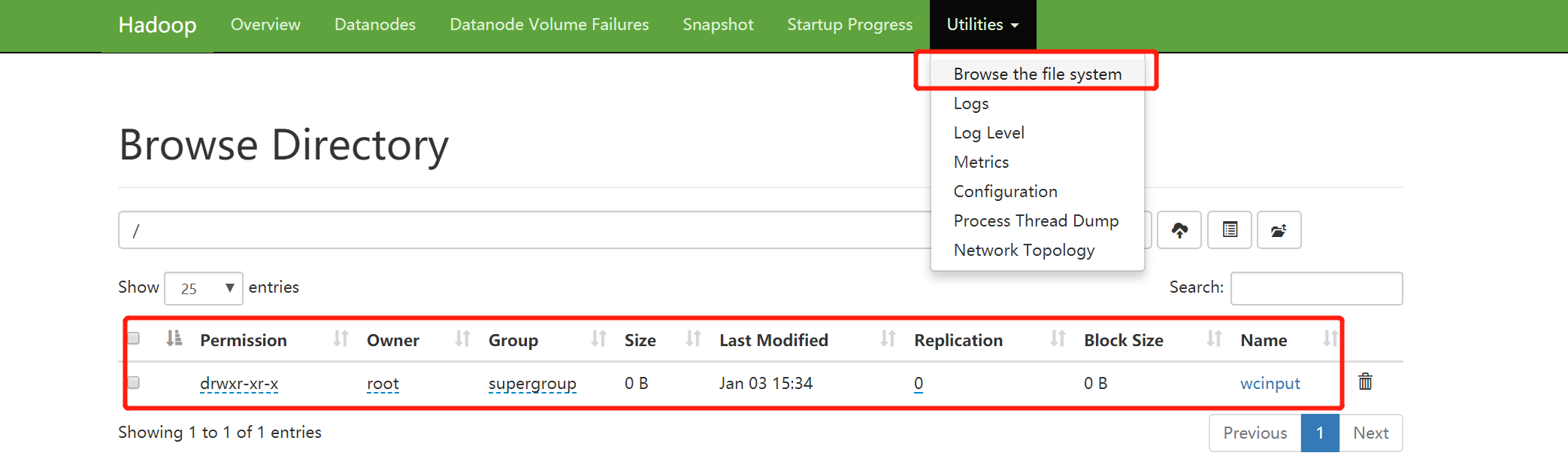The height and width of the screenshot is (465, 1568).
Task: Click the list view icon button
Action: tap(1229, 230)
